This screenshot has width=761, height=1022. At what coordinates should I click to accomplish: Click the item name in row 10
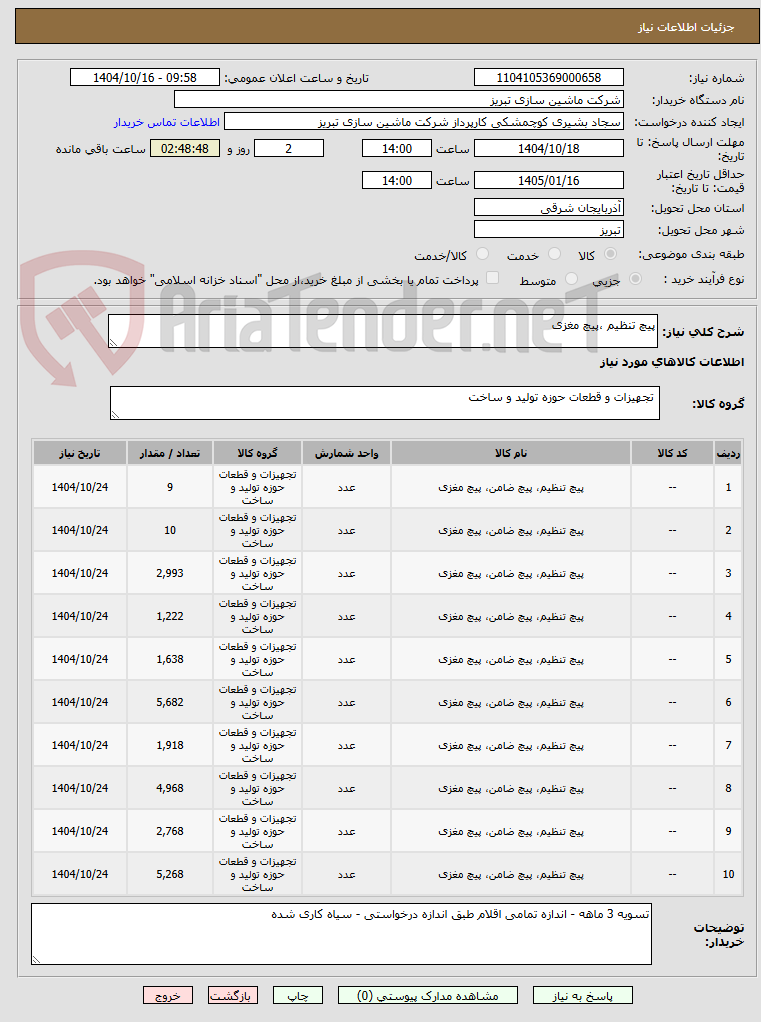tap(511, 874)
